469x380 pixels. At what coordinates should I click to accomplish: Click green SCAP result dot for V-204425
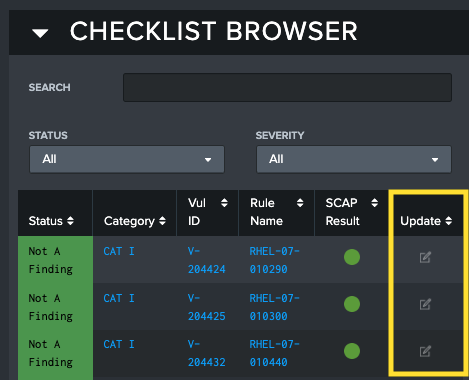352,304
